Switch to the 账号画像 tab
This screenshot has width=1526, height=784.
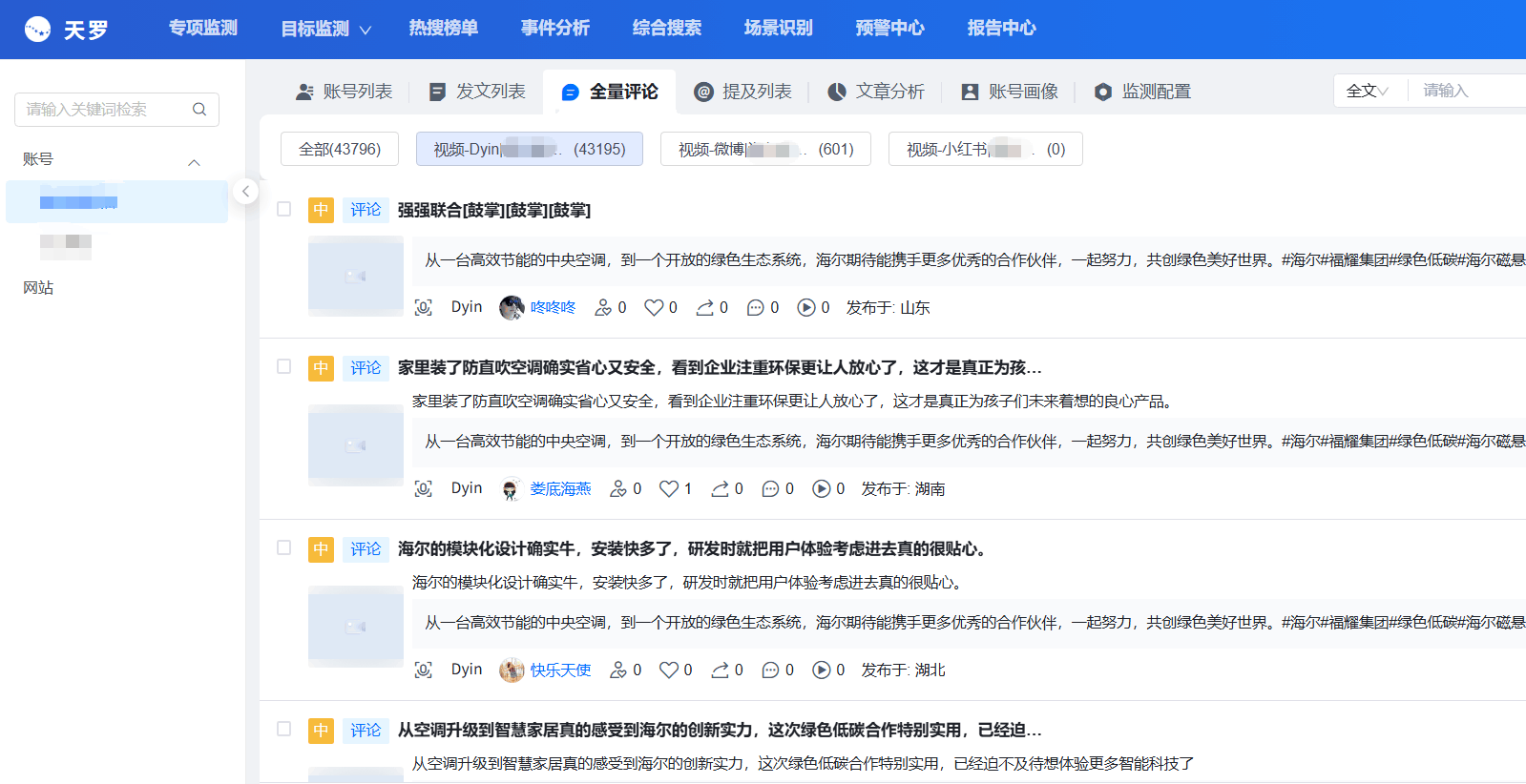(x=1010, y=92)
